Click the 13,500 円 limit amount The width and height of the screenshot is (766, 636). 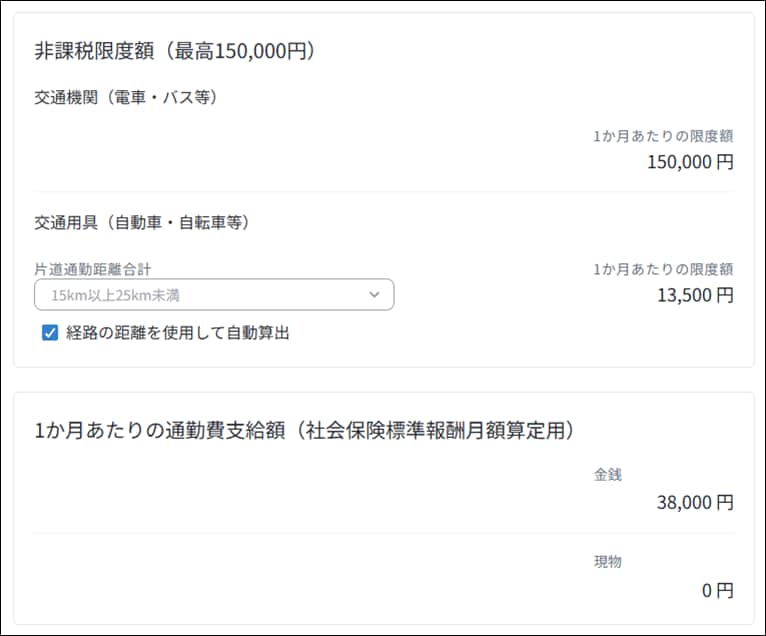695,295
